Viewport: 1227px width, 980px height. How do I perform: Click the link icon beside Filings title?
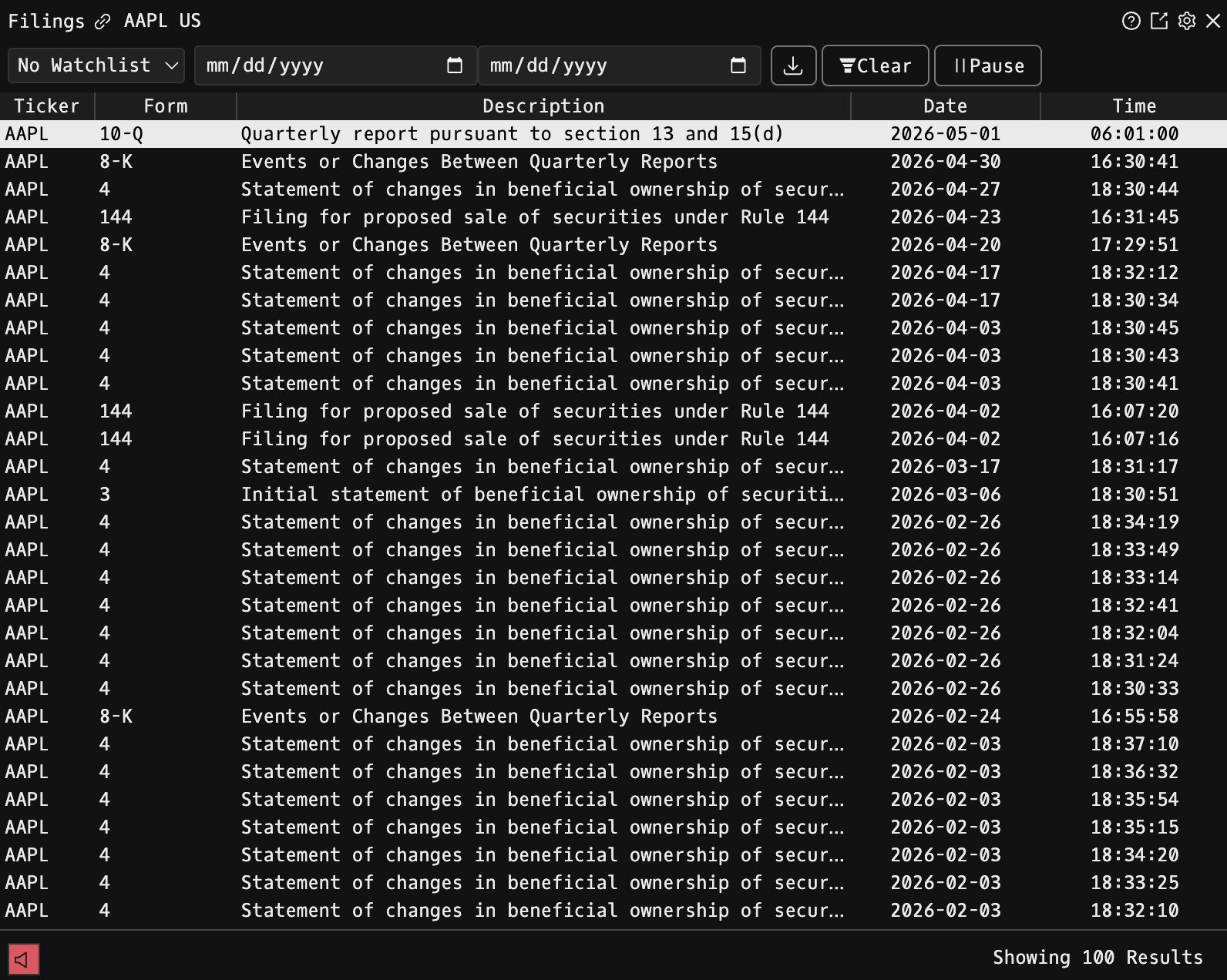[x=103, y=22]
